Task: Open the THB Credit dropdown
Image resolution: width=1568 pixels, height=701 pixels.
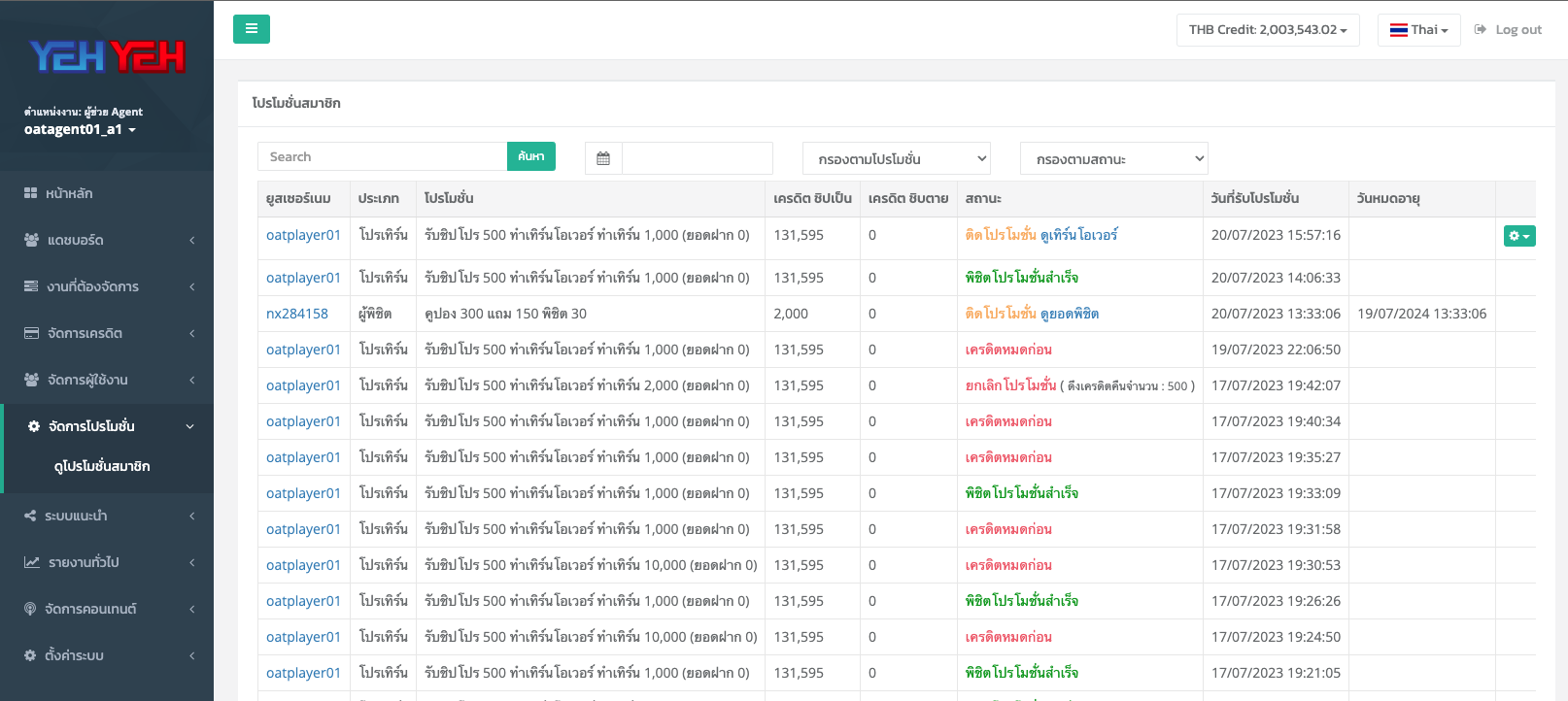Action: [x=1267, y=30]
